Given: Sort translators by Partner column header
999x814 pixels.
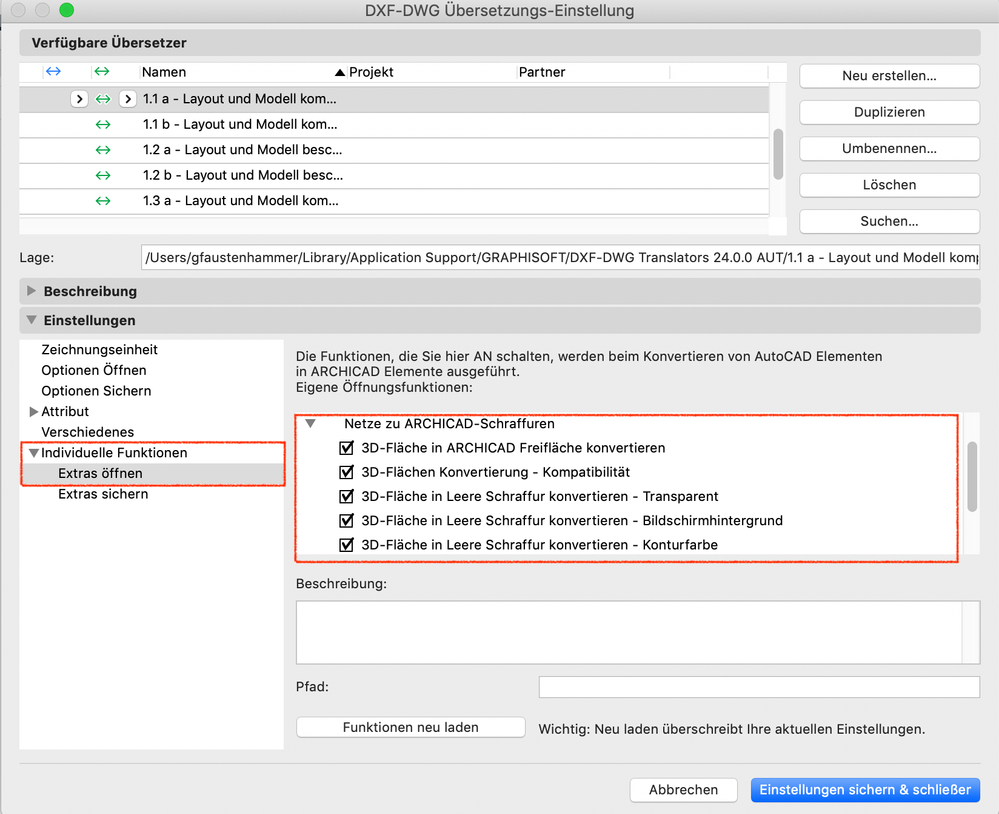Looking at the screenshot, I should (542, 72).
